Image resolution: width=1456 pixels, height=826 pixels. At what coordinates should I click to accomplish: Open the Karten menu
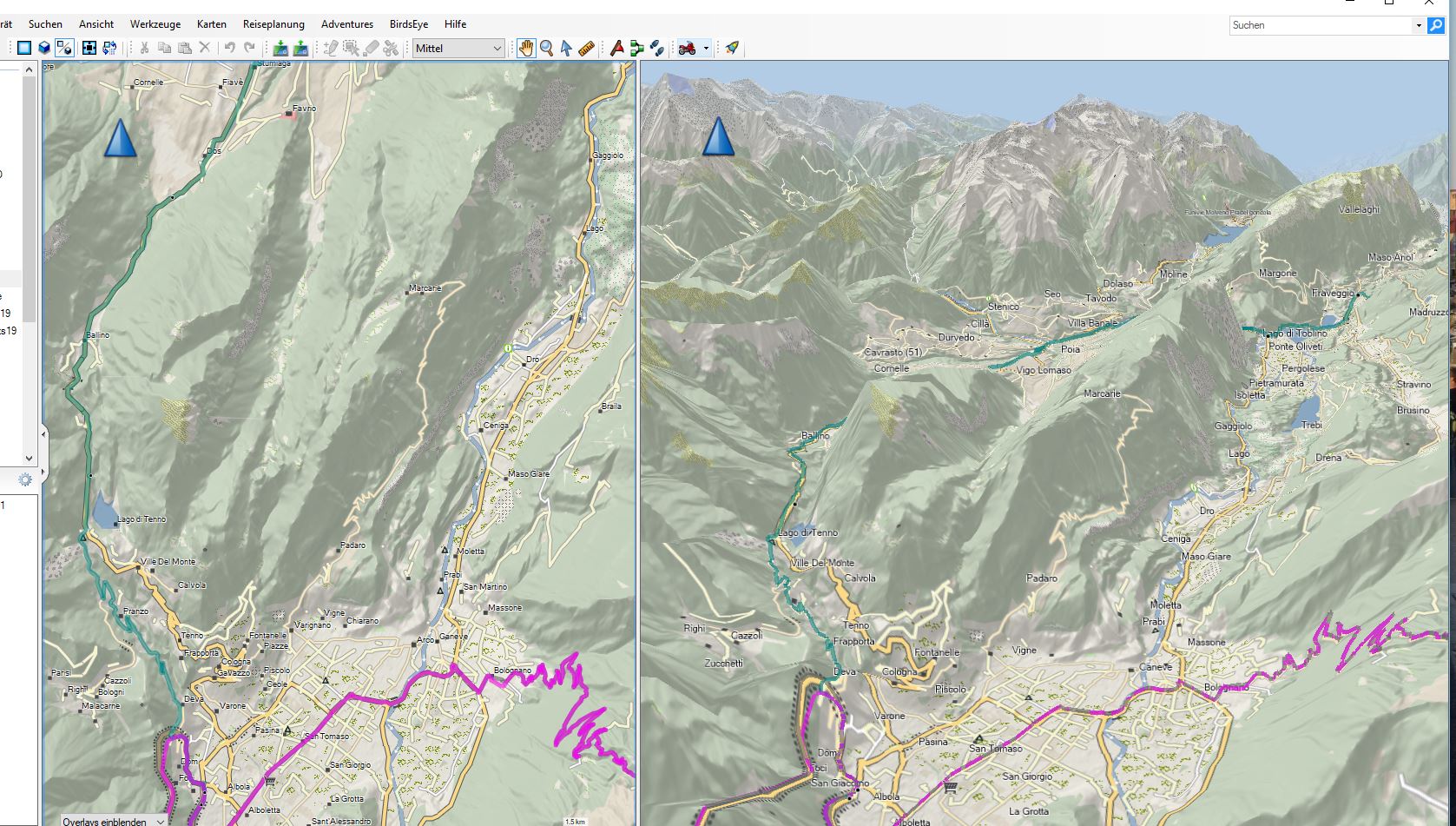point(211,24)
